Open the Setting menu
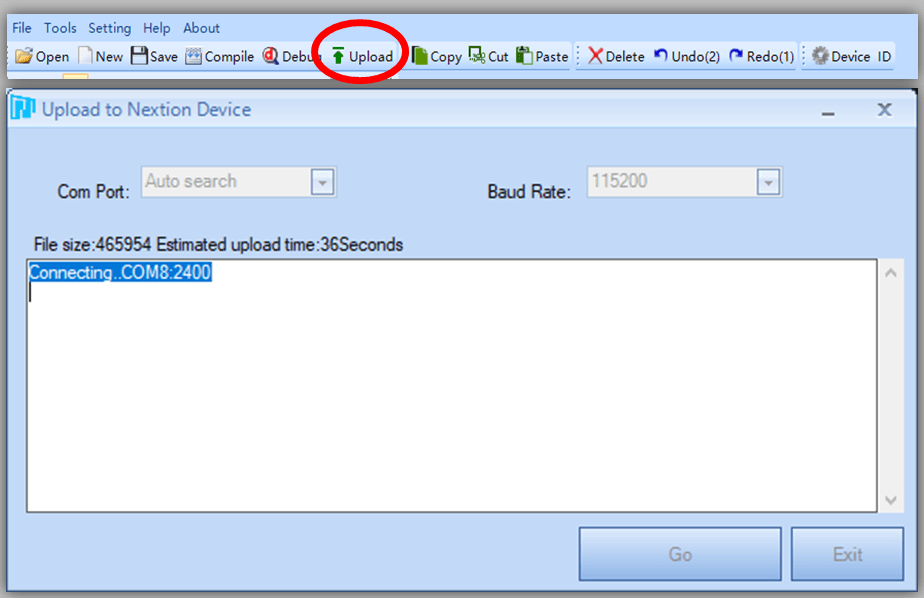 110,28
